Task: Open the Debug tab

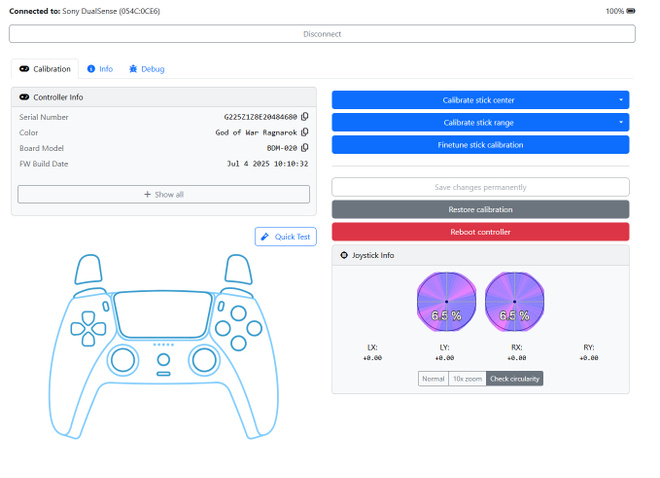Action: click(x=147, y=69)
